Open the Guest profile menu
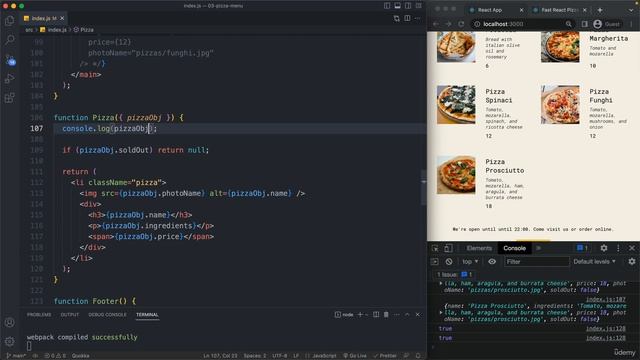This screenshot has width=640, height=360. point(607,24)
